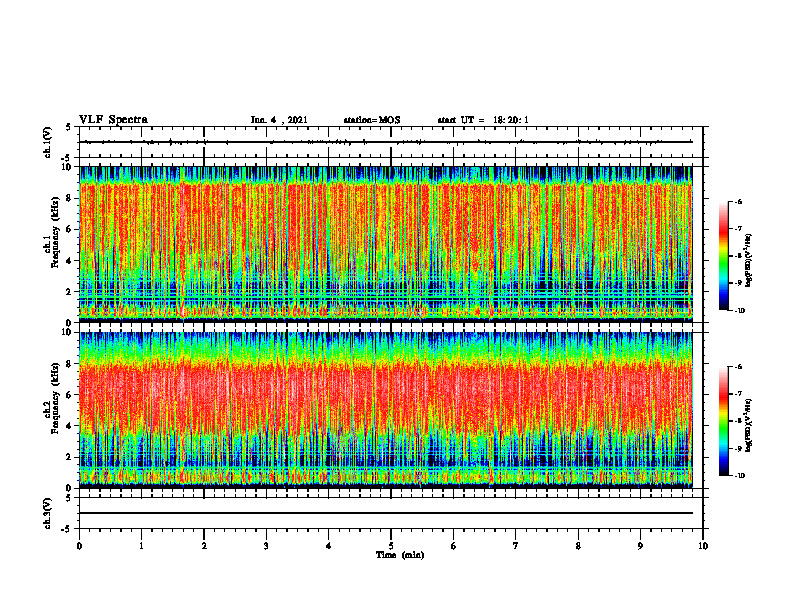792x612 pixels.
Task: Click the "Time (min)" axis label
Action: click(x=400, y=555)
